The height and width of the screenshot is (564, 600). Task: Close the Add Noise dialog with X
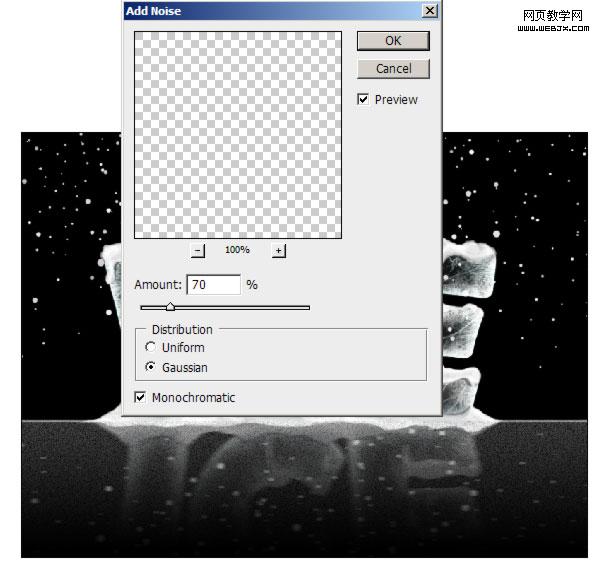tap(430, 11)
